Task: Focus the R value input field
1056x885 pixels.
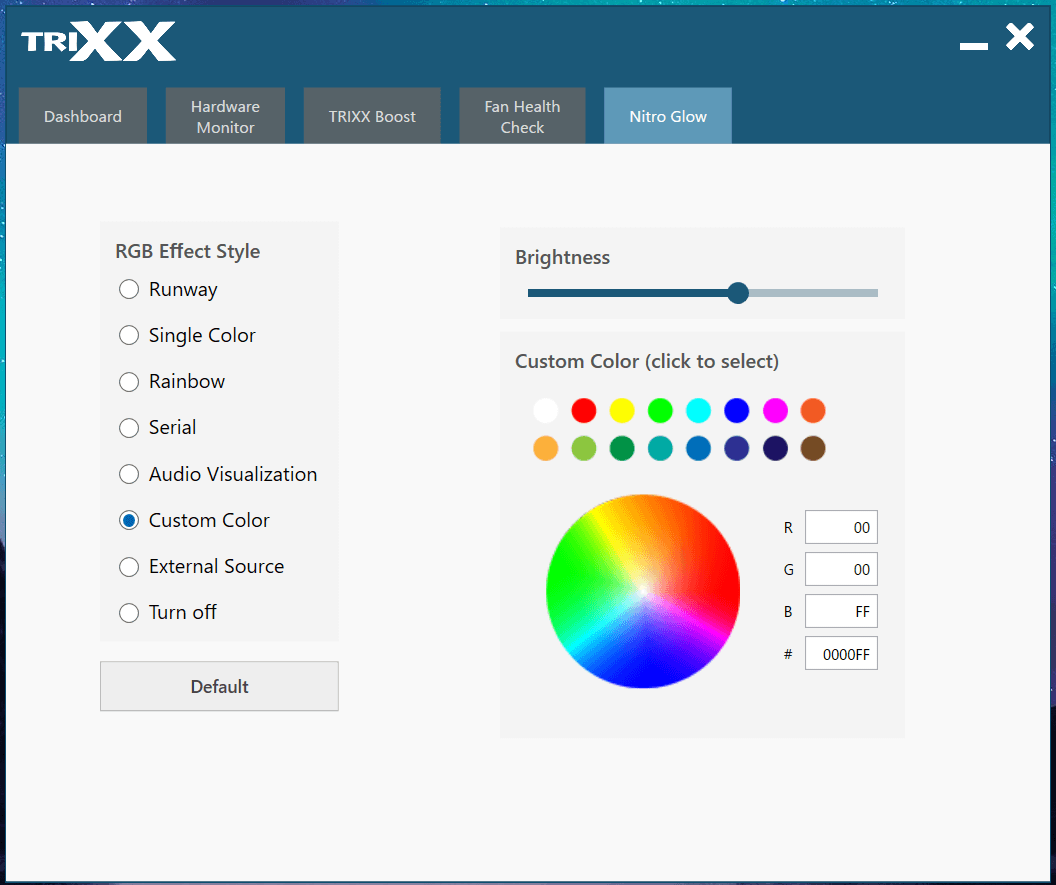Action: click(841, 527)
